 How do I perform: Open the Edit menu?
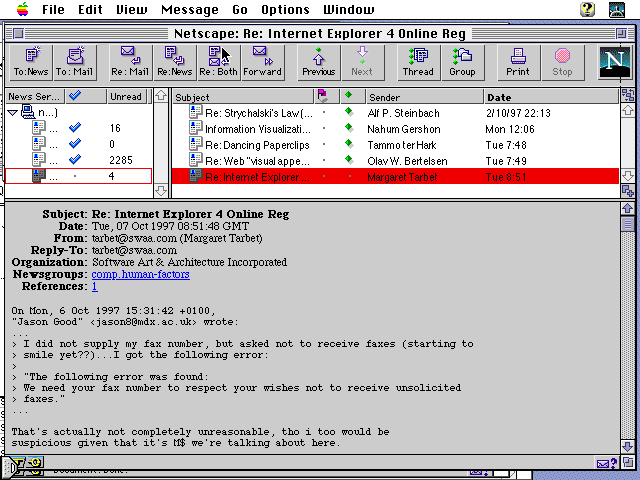click(x=90, y=9)
